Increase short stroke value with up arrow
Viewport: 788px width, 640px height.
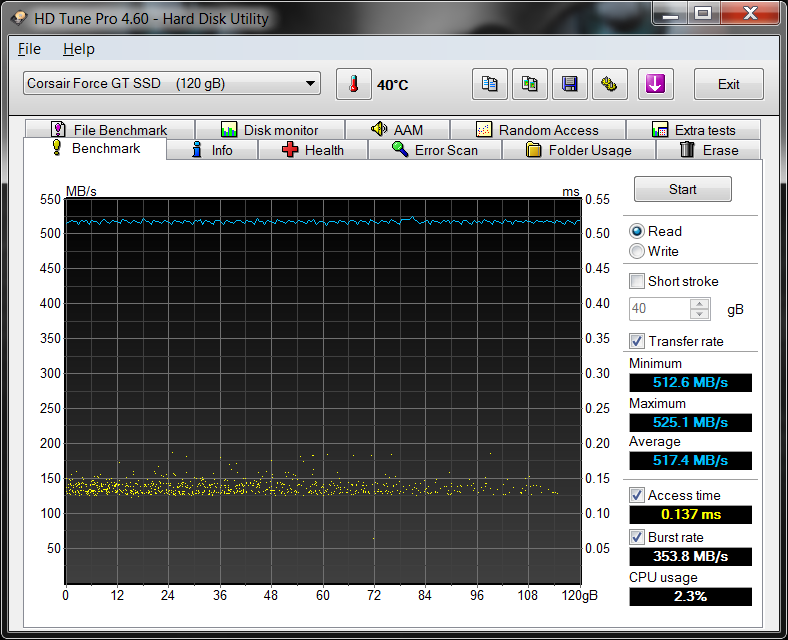coord(700,304)
